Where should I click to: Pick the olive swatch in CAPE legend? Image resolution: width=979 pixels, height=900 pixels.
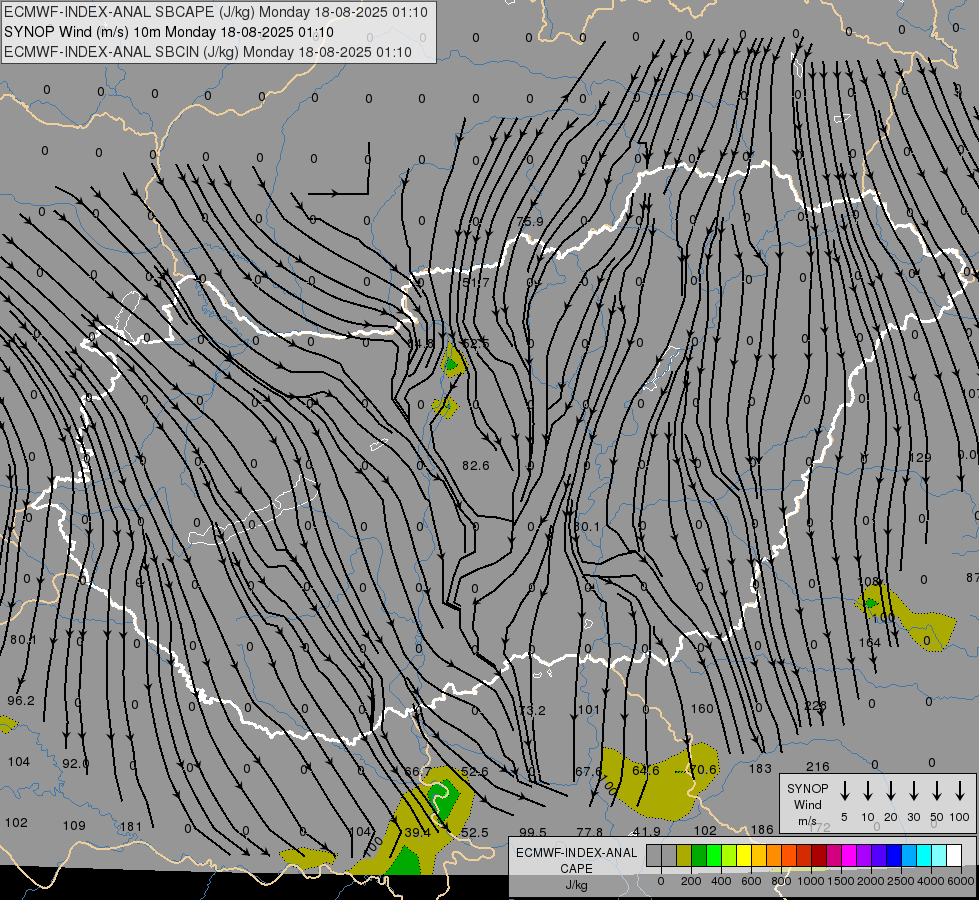click(684, 856)
